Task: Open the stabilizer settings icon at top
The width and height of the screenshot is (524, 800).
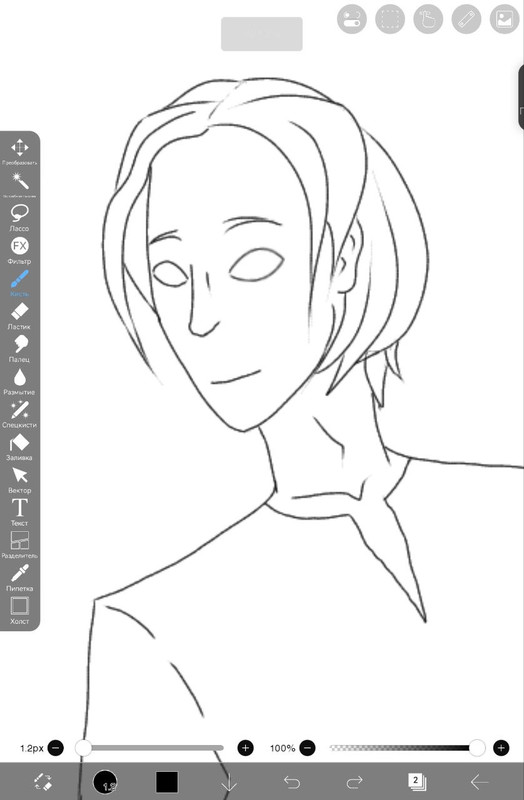Action: click(x=352, y=19)
